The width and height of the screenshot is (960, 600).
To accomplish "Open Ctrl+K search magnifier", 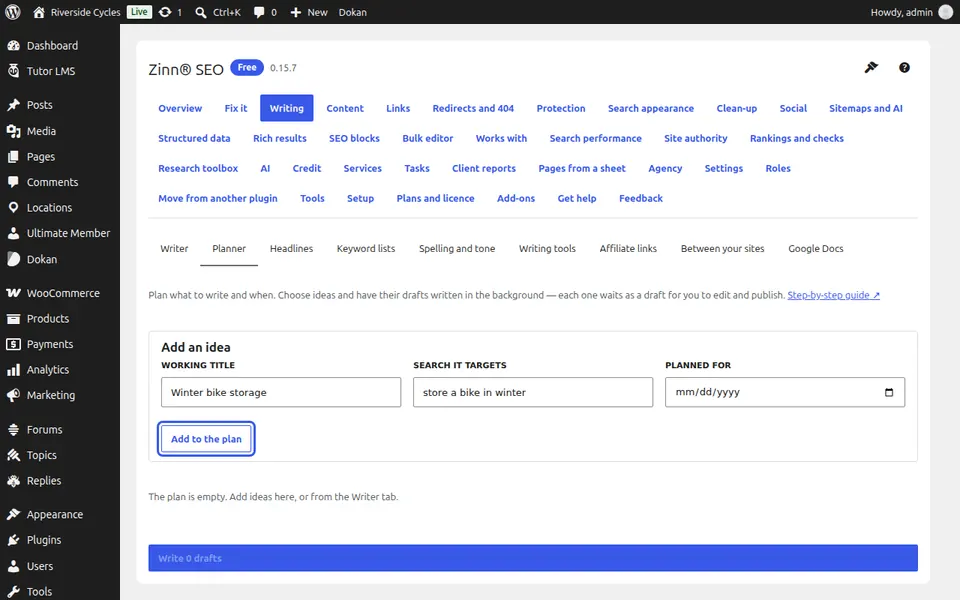I will [200, 12].
